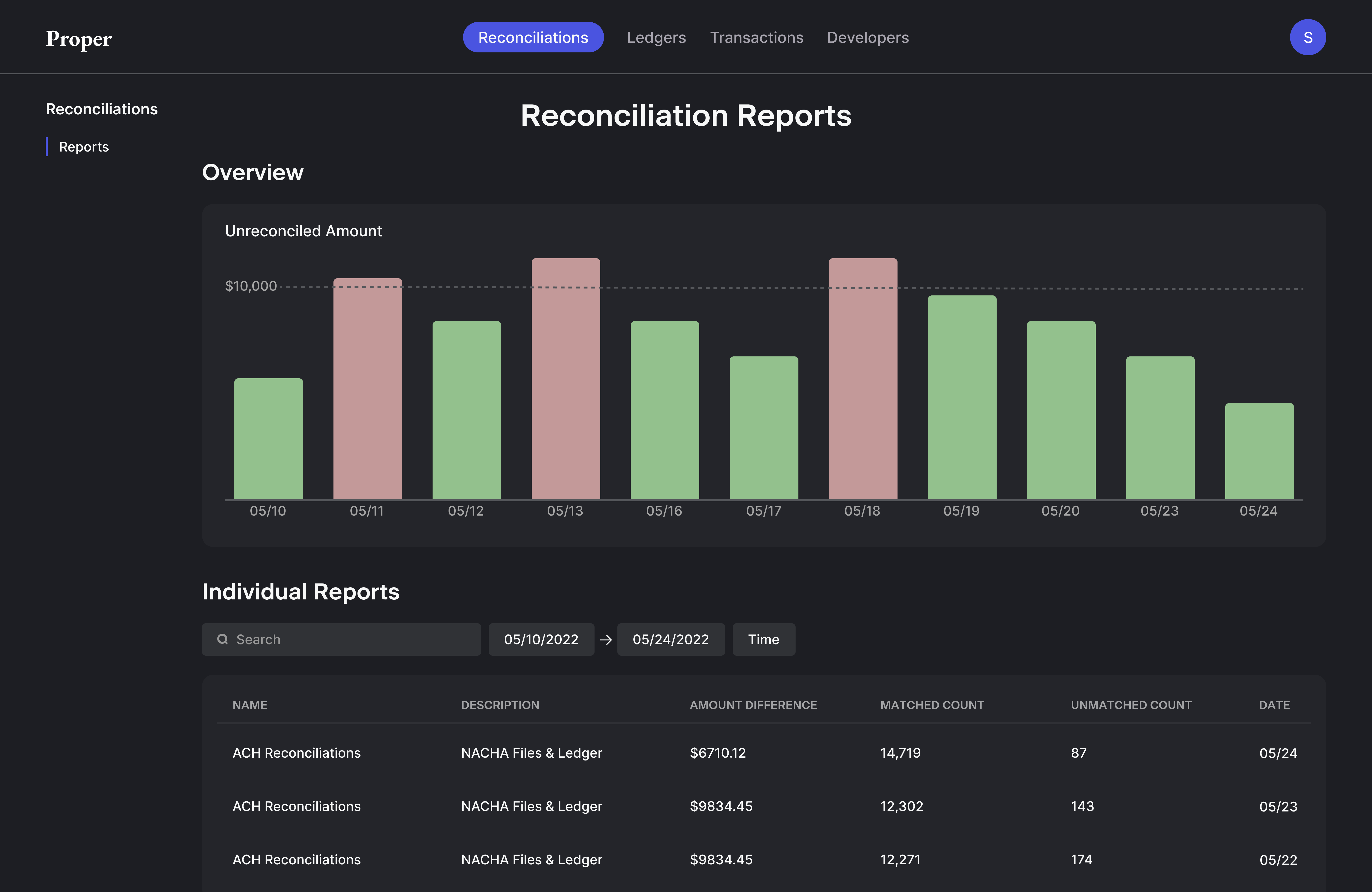The image size is (1372, 892).
Task: Open the 05/10/2022 start date picker
Action: 541,639
